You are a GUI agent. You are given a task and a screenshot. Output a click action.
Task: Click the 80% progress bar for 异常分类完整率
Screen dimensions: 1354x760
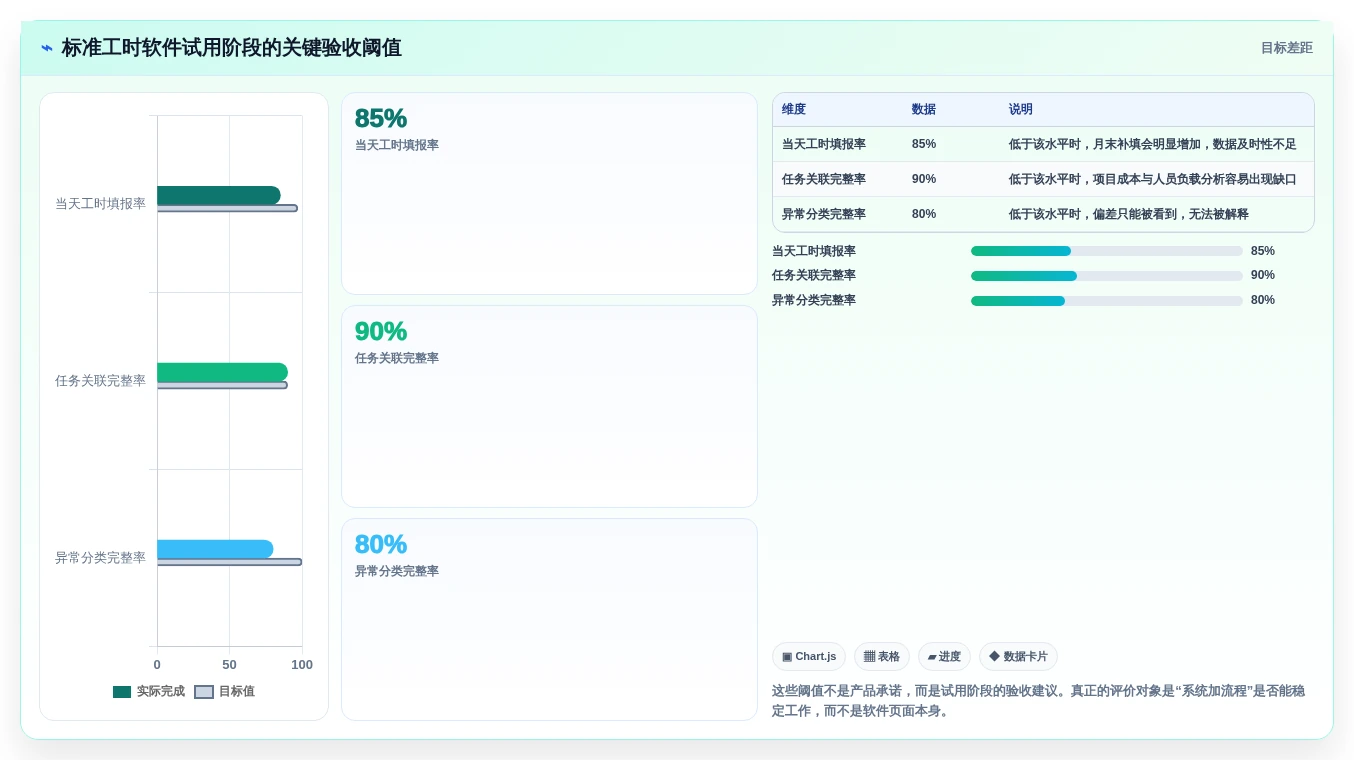1107,301
